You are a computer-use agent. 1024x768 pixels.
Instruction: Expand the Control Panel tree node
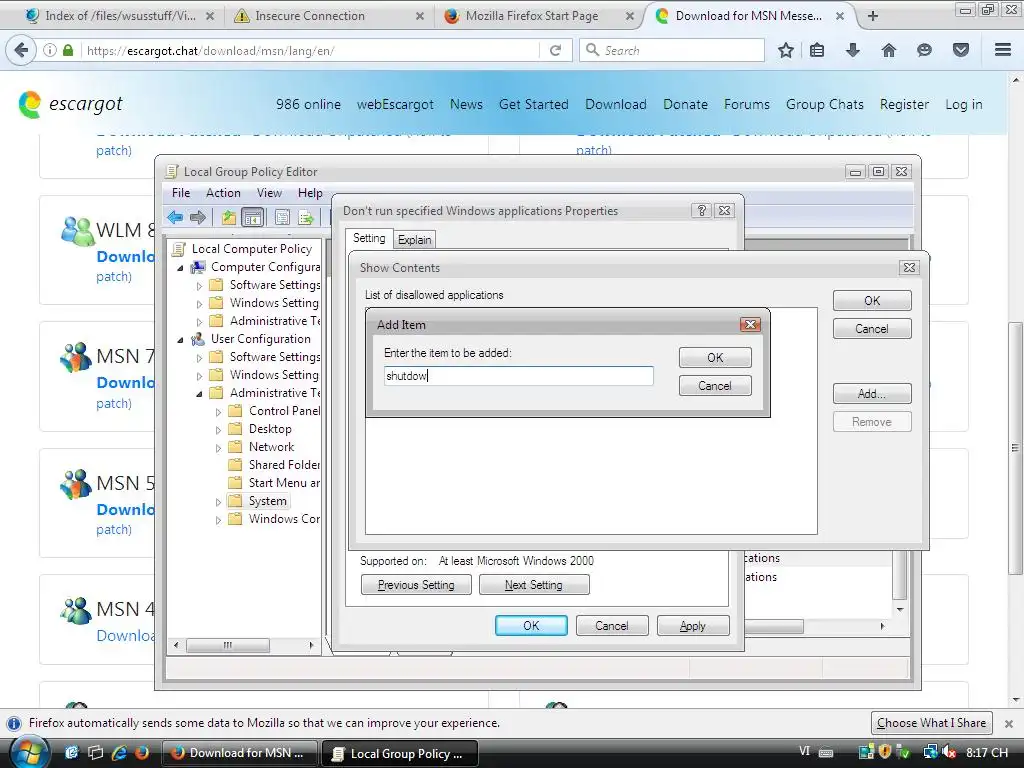218,411
